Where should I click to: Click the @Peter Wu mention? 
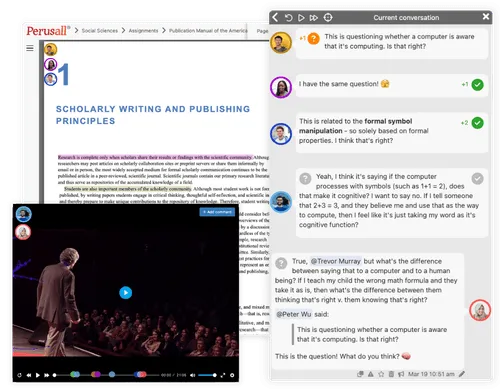(294, 314)
